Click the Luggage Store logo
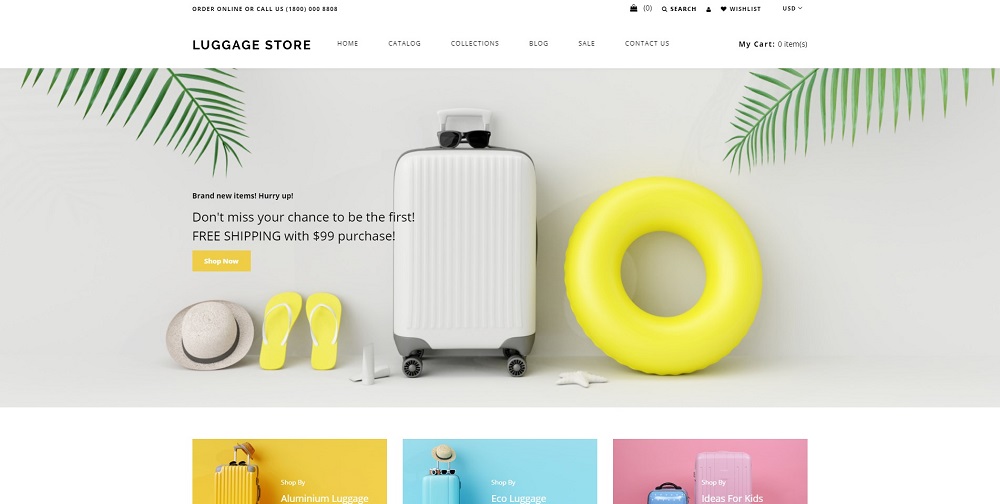Screen dimensions: 1000x504 (252, 45)
